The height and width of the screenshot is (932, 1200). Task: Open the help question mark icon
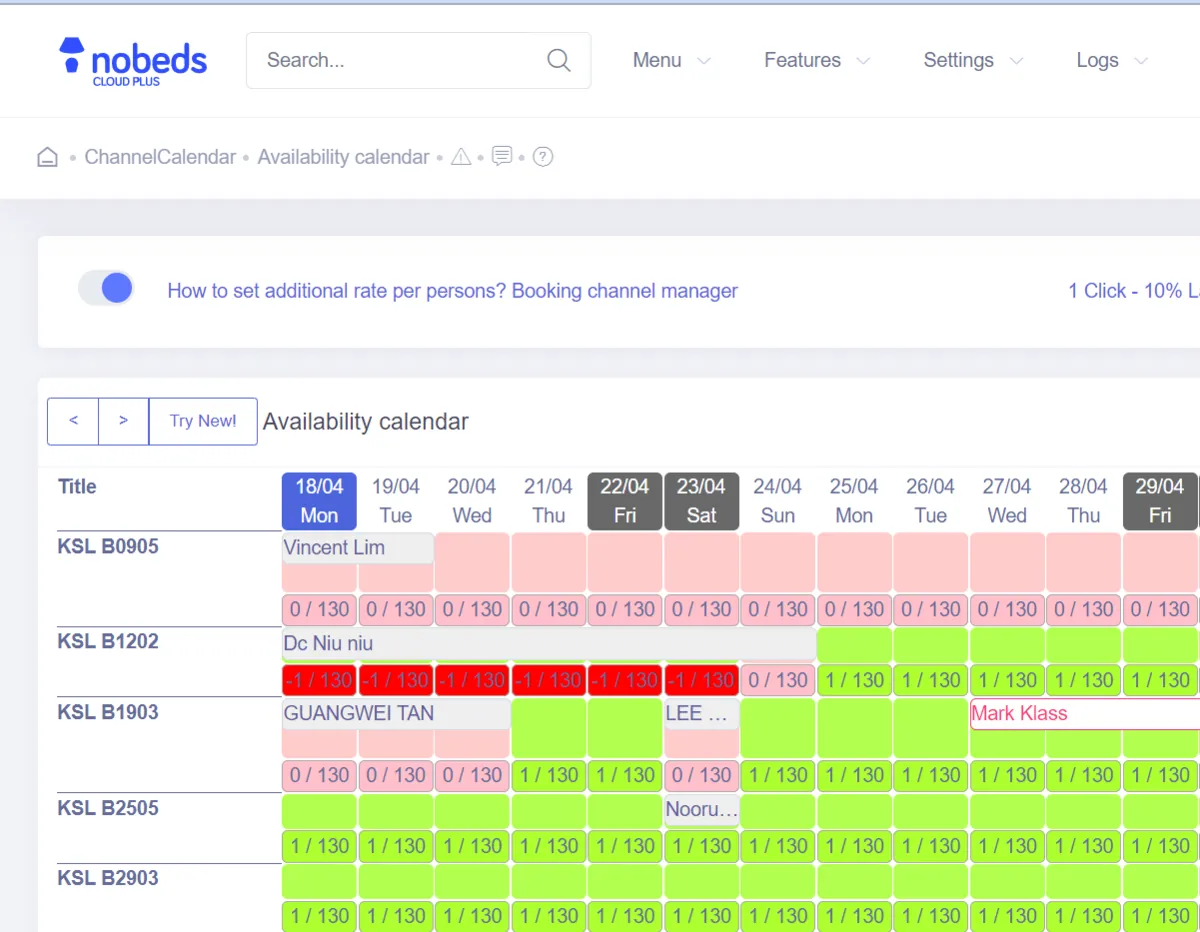coord(543,157)
